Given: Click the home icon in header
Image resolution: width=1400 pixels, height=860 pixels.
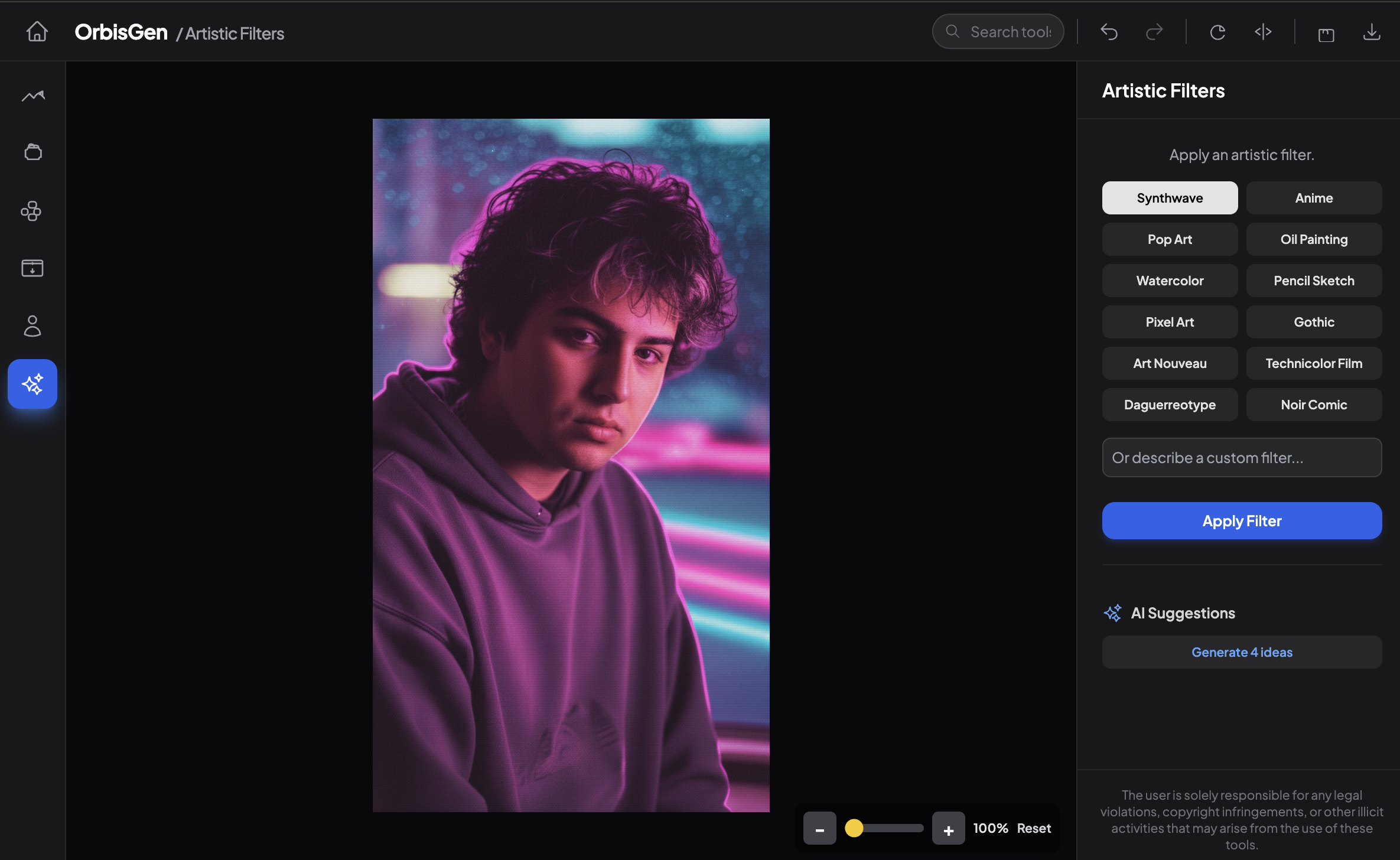Looking at the screenshot, I should (x=37, y=32).
